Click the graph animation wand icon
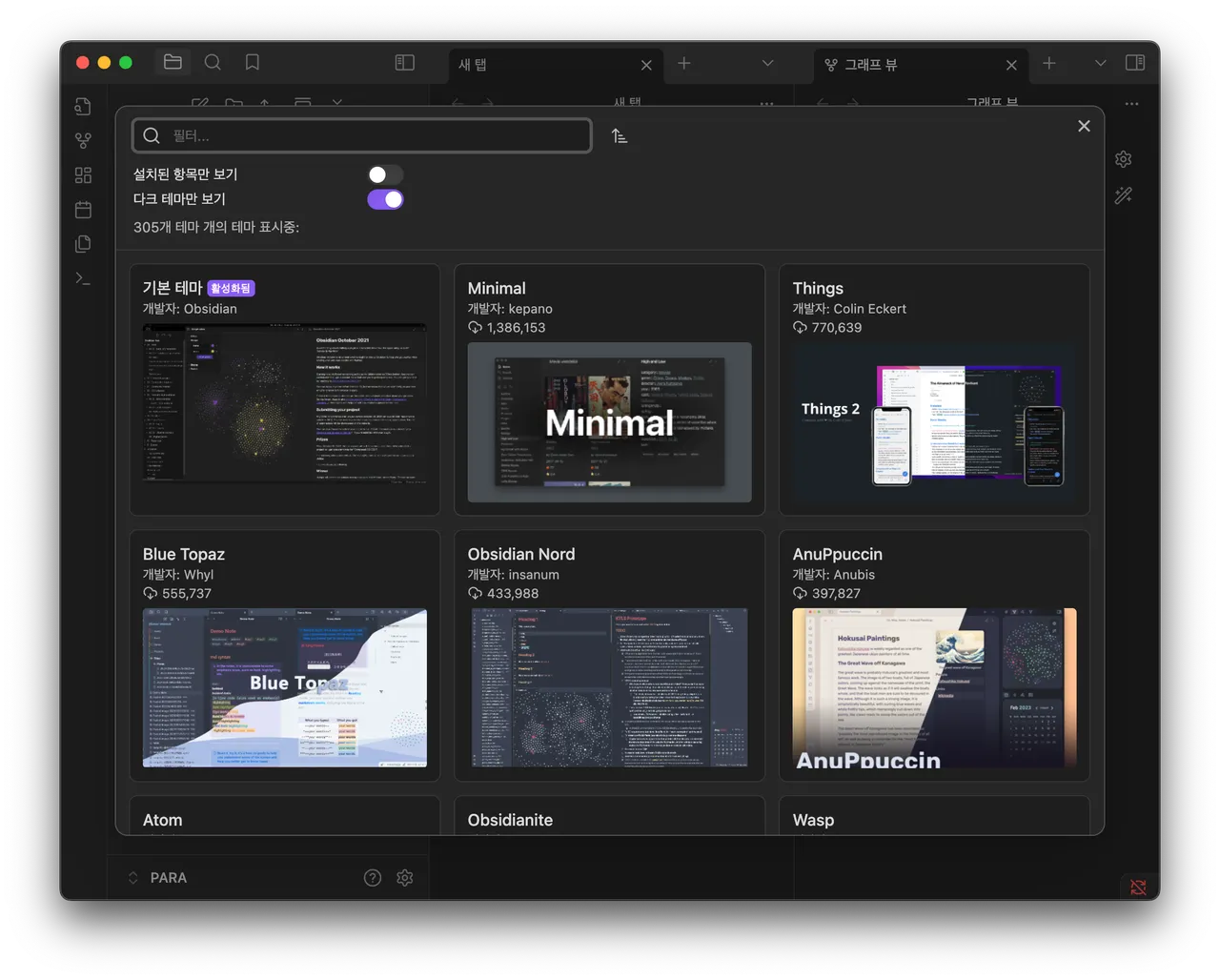The width and height of the screenshot is (1220, 980). coord(1124,195)
